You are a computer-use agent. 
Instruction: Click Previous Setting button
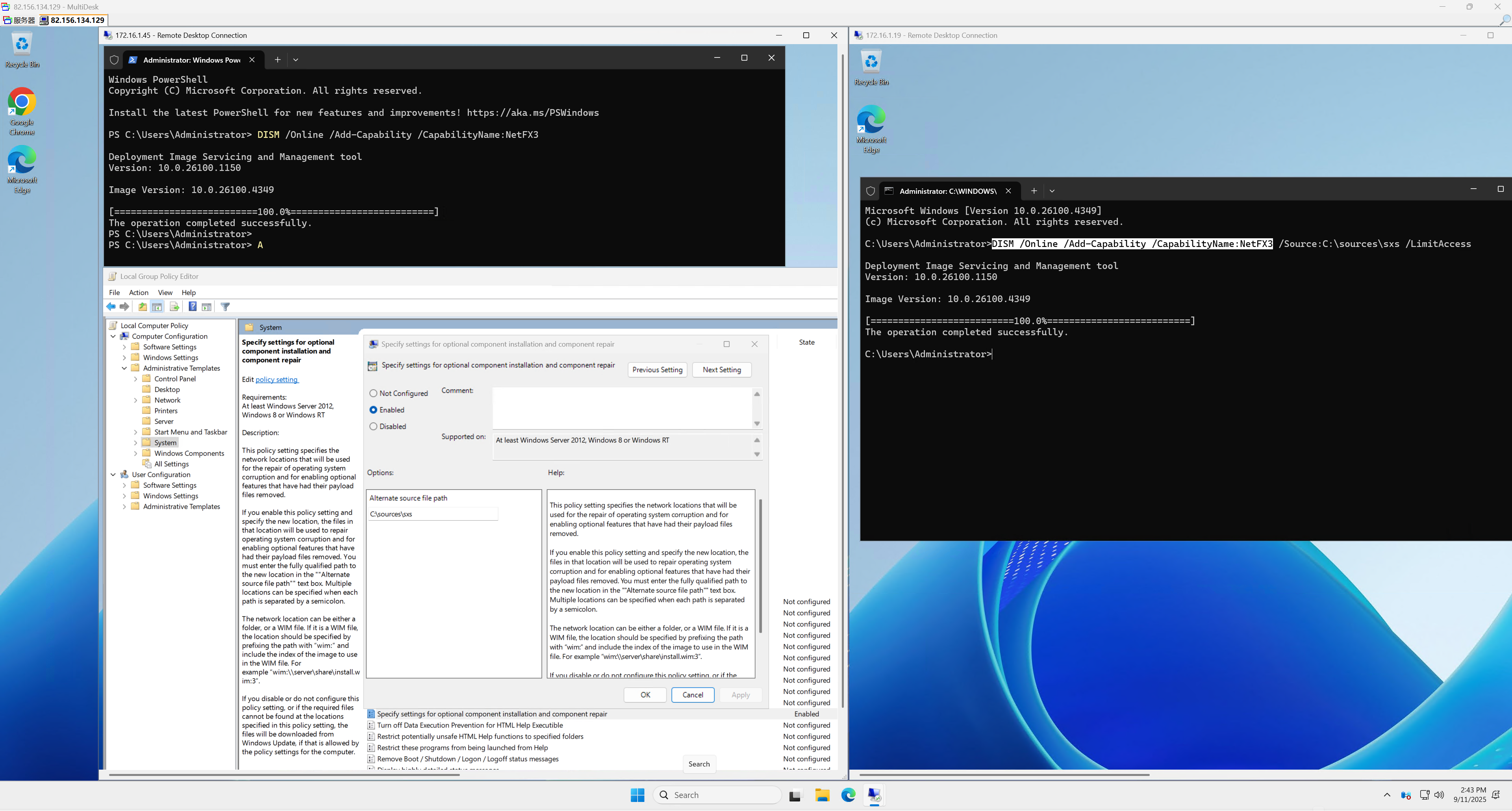(x=658, y=370)
